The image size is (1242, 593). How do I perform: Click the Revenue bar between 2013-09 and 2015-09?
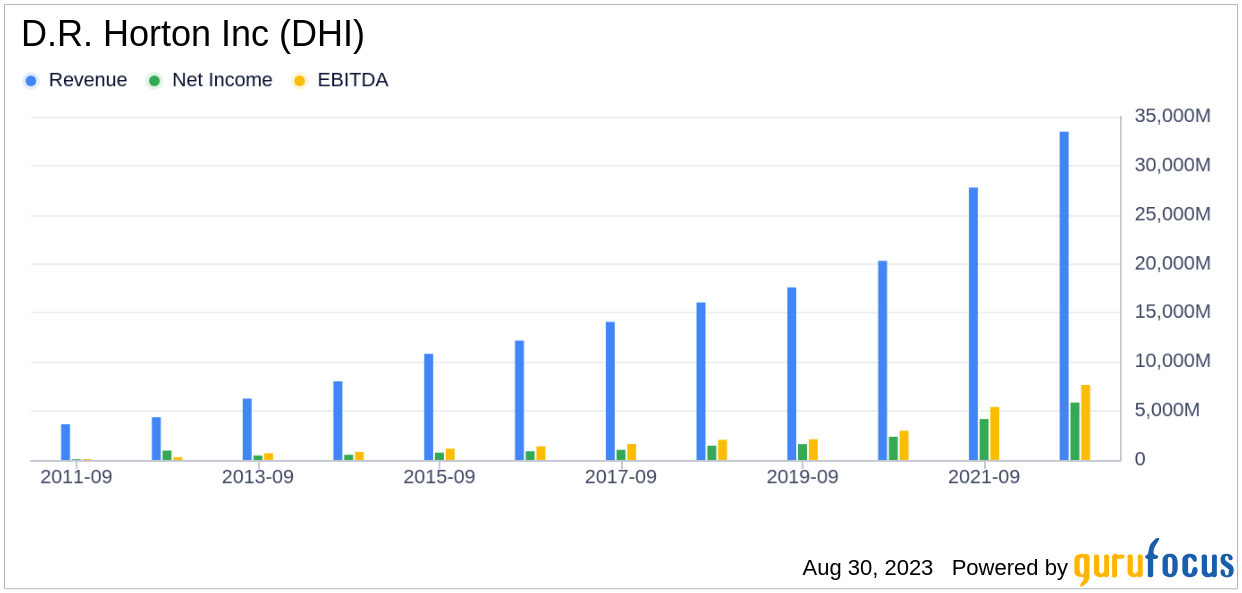click(338, 421)
